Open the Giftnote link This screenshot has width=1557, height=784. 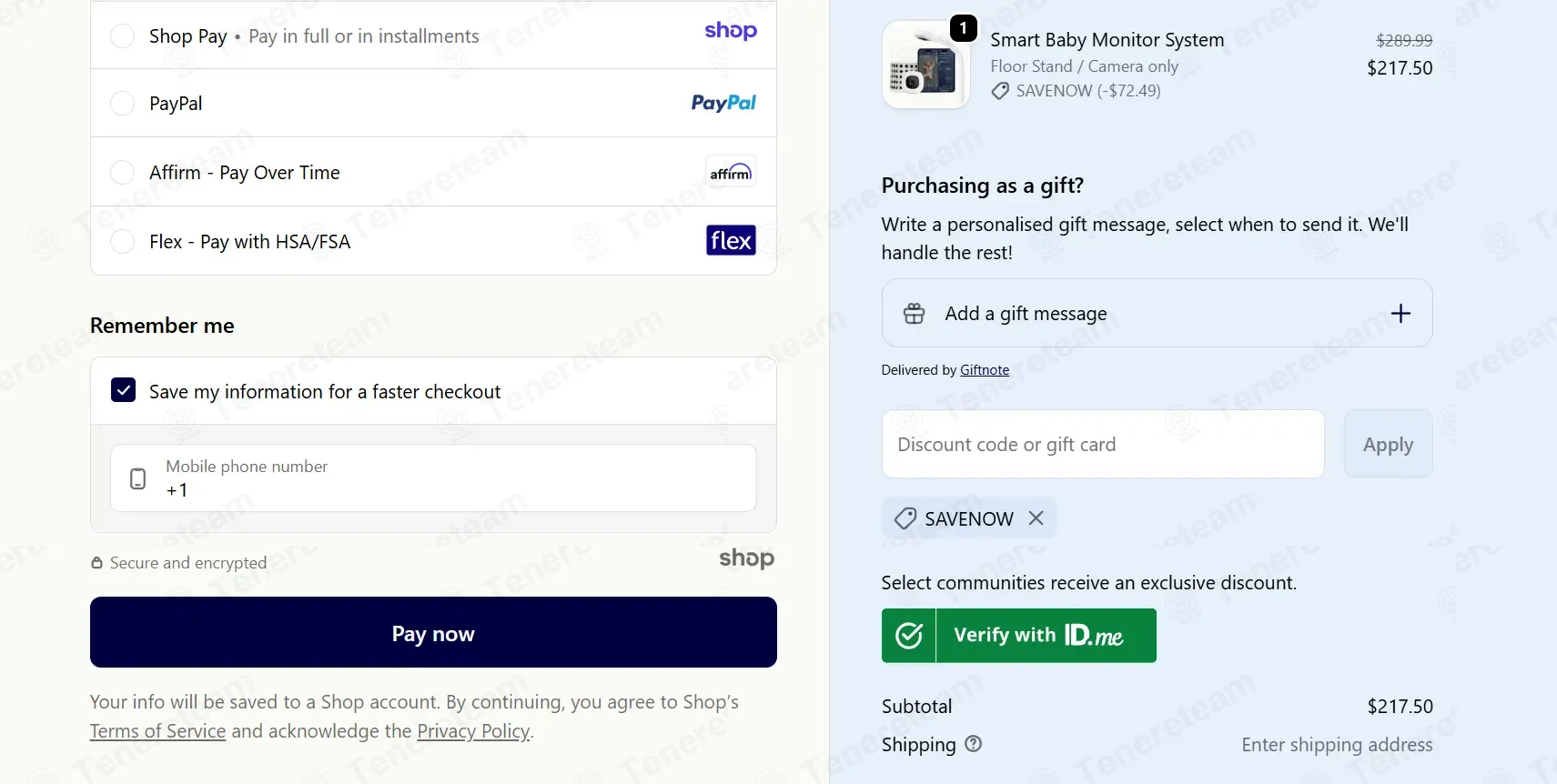click(x=985, y=370)
